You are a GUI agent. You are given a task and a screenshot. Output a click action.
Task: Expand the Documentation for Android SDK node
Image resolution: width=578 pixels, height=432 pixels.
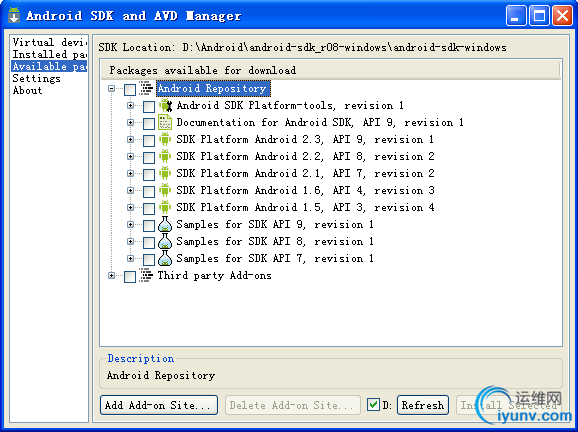point(130,122)
